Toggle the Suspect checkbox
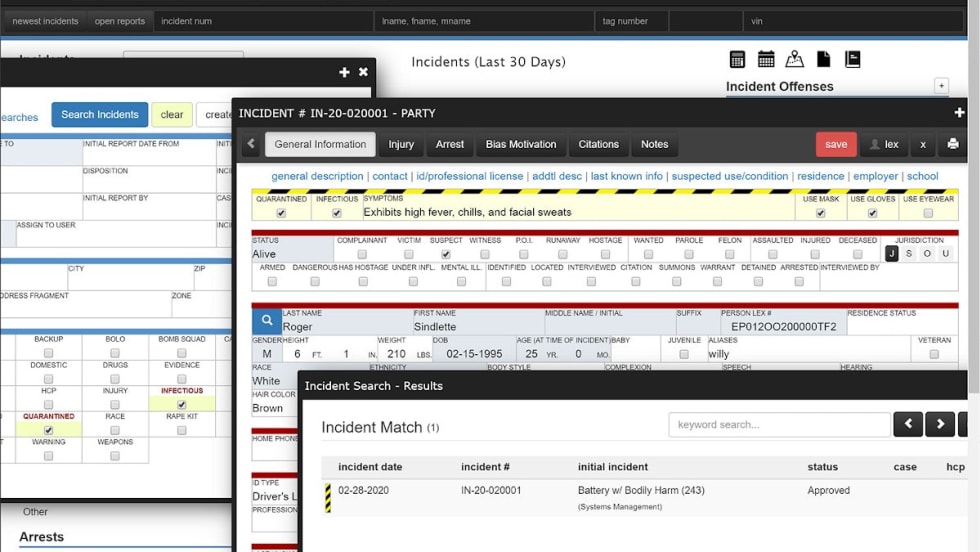The width and height of the screenshot is (980, 552). (x=446, y=254)
